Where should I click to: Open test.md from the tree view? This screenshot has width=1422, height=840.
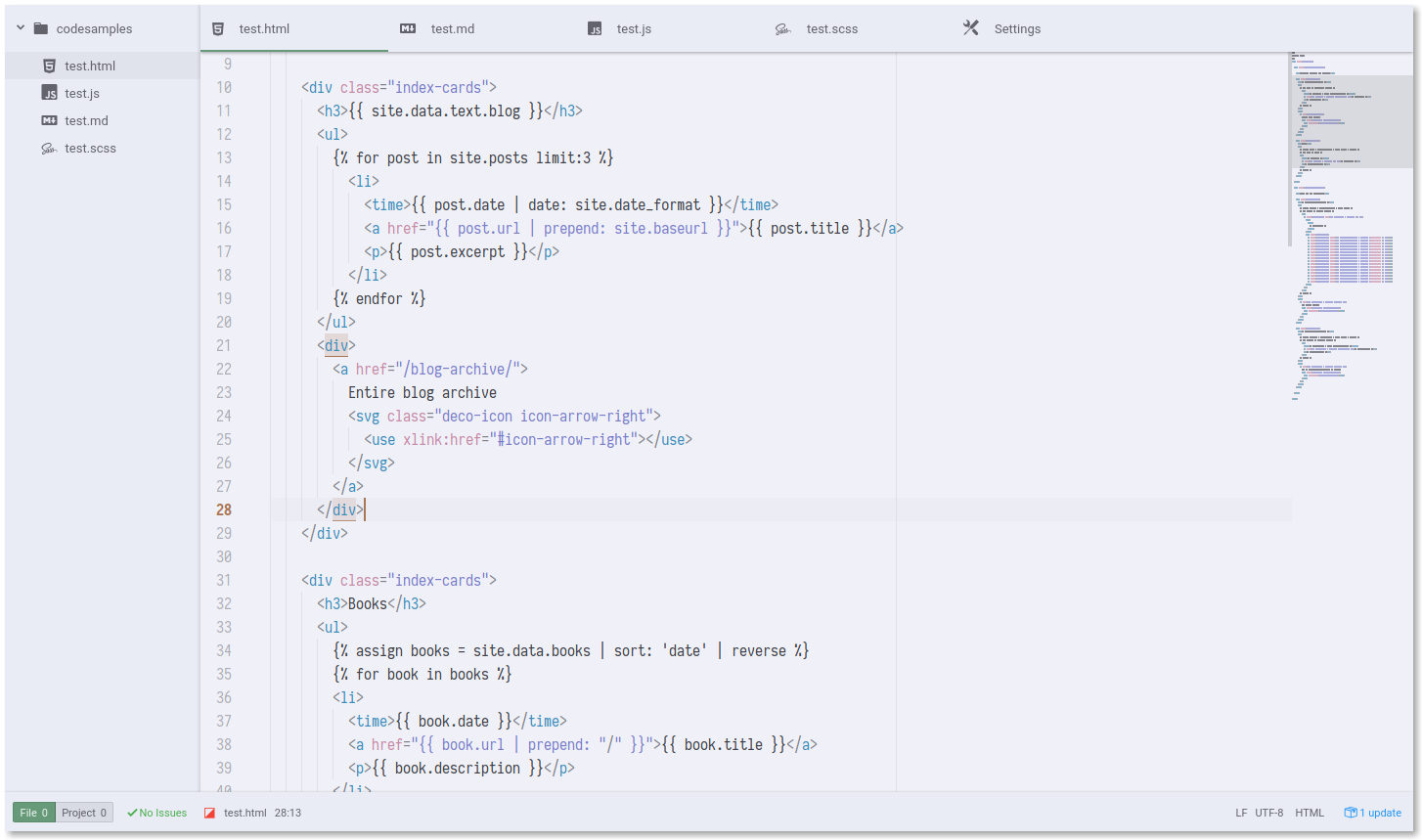coord(103,120)
